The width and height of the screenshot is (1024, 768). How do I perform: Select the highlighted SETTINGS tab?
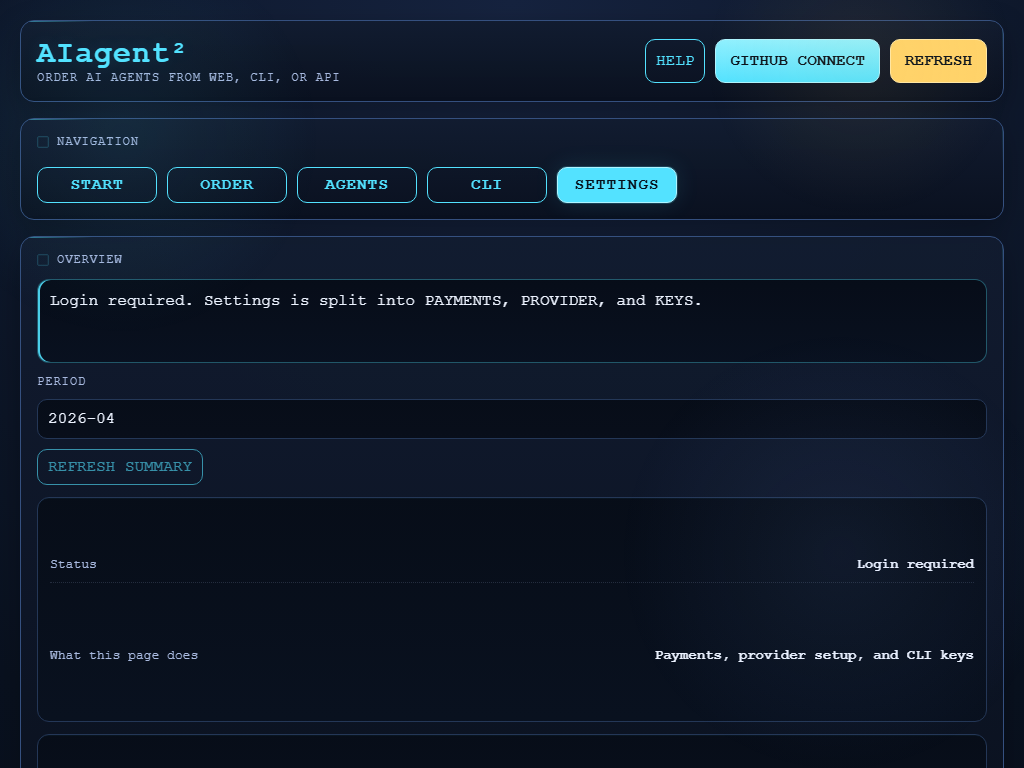(x=616, y=184)
